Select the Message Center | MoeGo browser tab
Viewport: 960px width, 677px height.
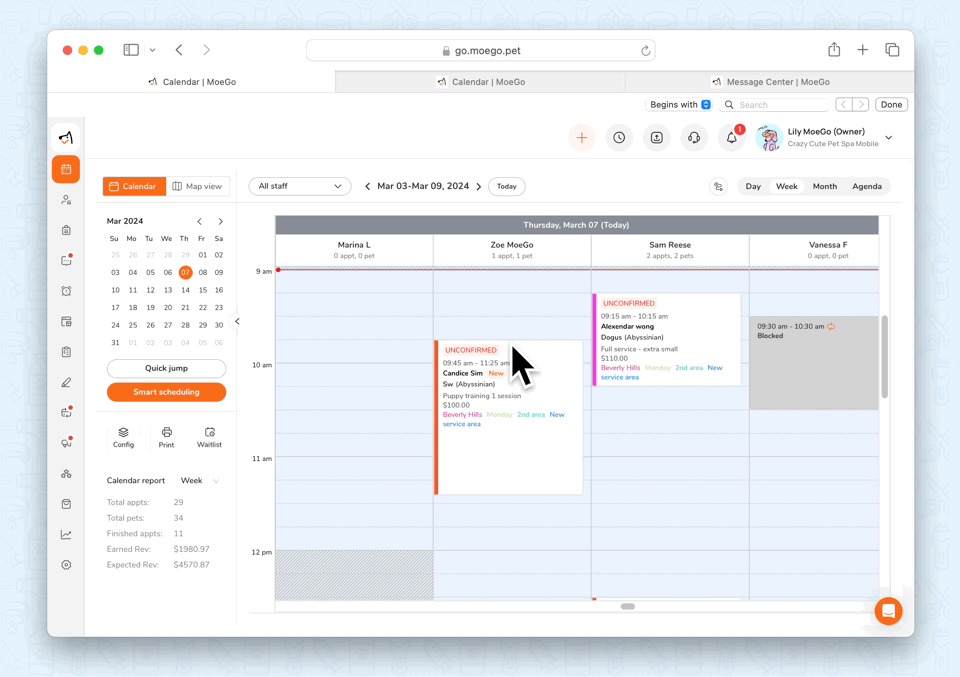point(770,82)
